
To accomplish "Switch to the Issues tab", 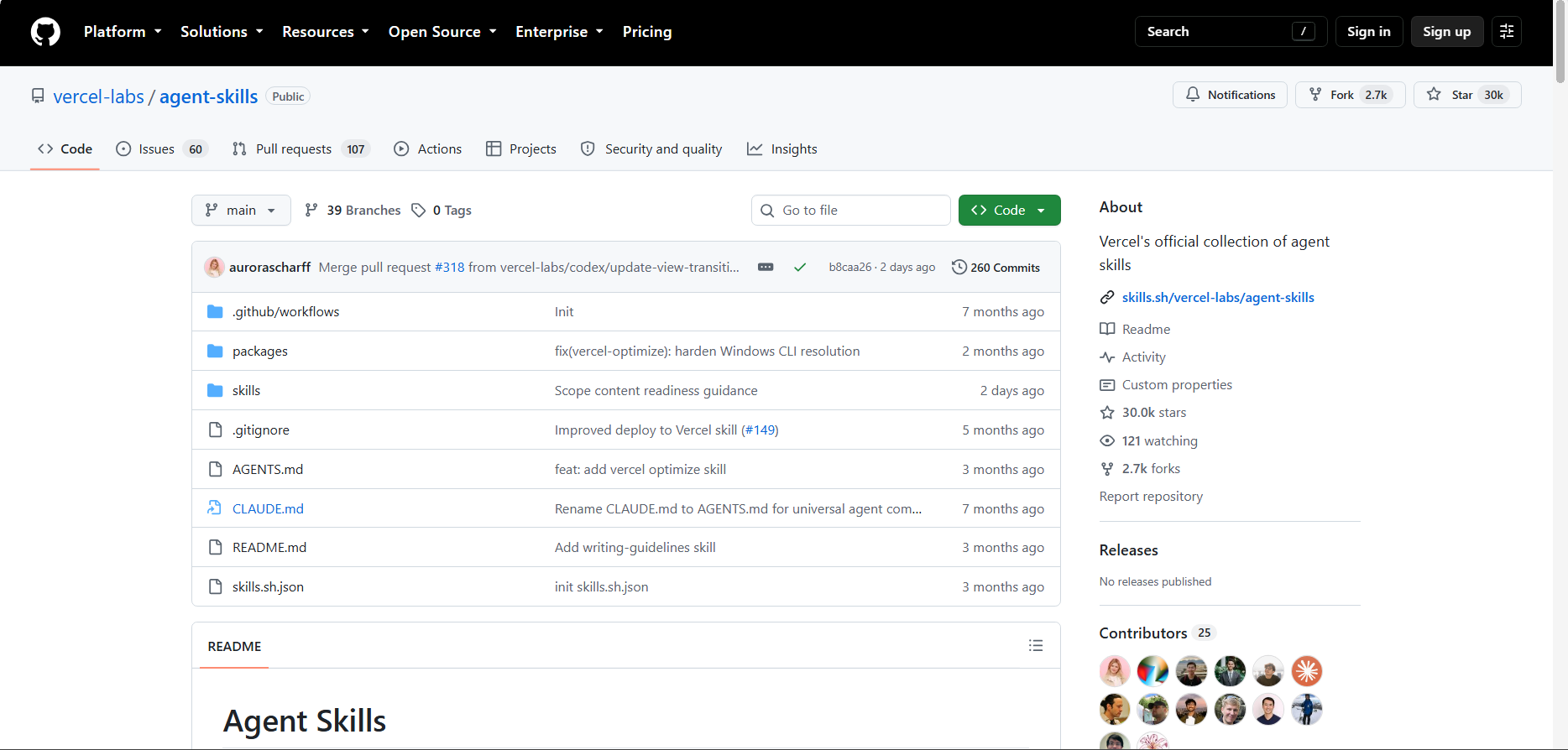I will tap(162, 149).
